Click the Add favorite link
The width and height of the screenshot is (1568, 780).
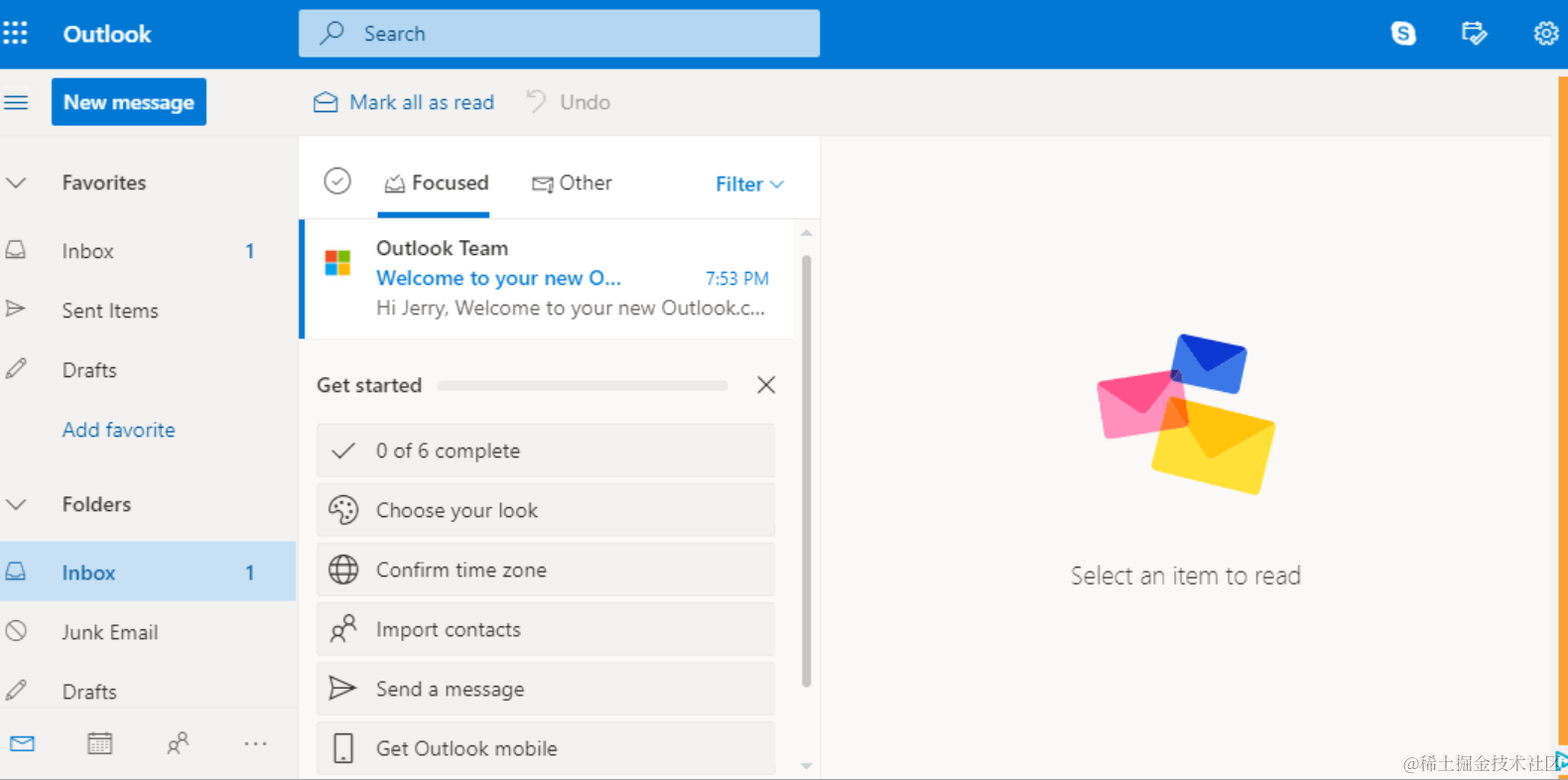tap(119, 430)
